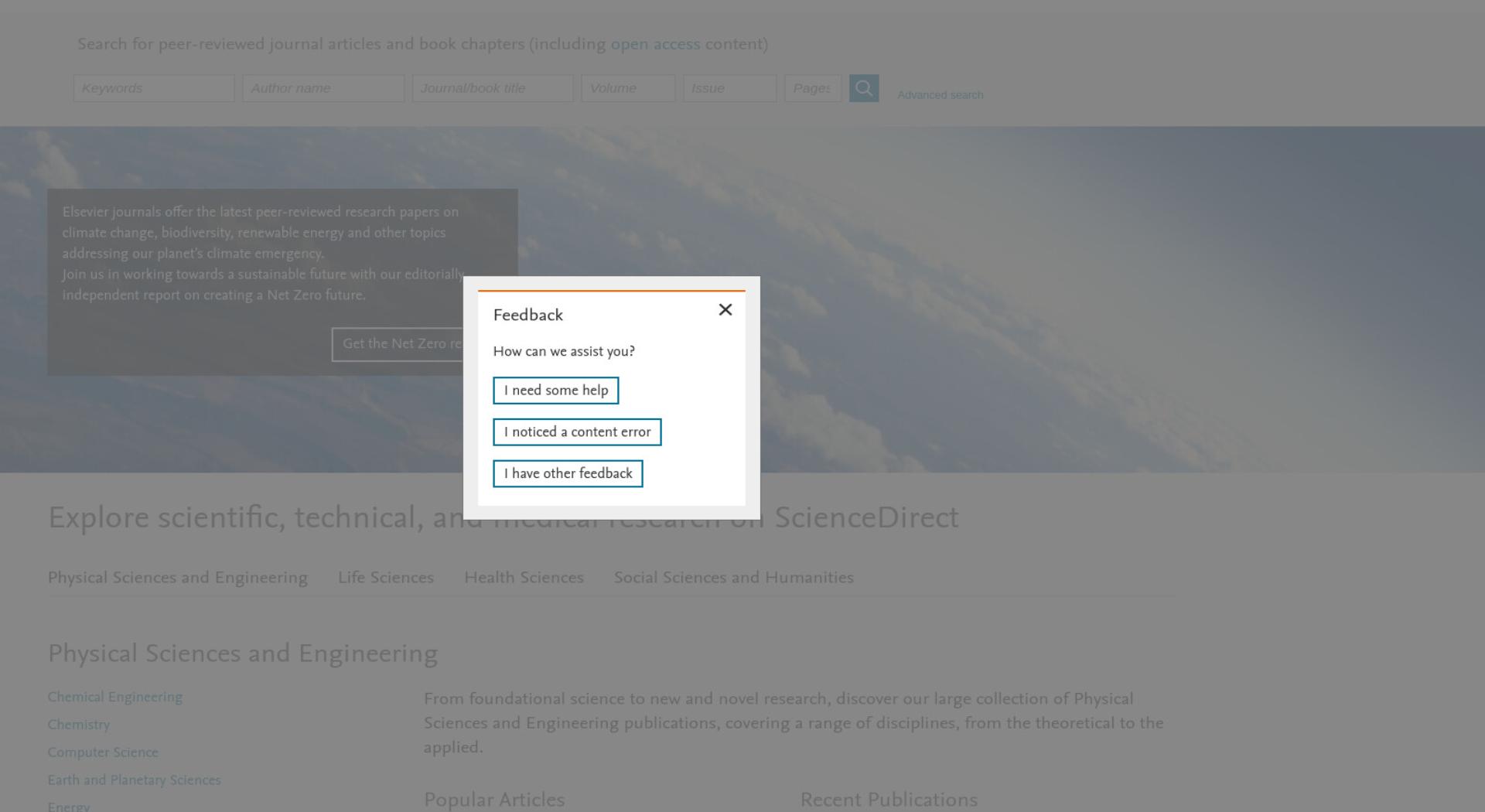Go to the Chemistry subject link
The width and height of the screenshot is (1485, 812).
[79, 725]
